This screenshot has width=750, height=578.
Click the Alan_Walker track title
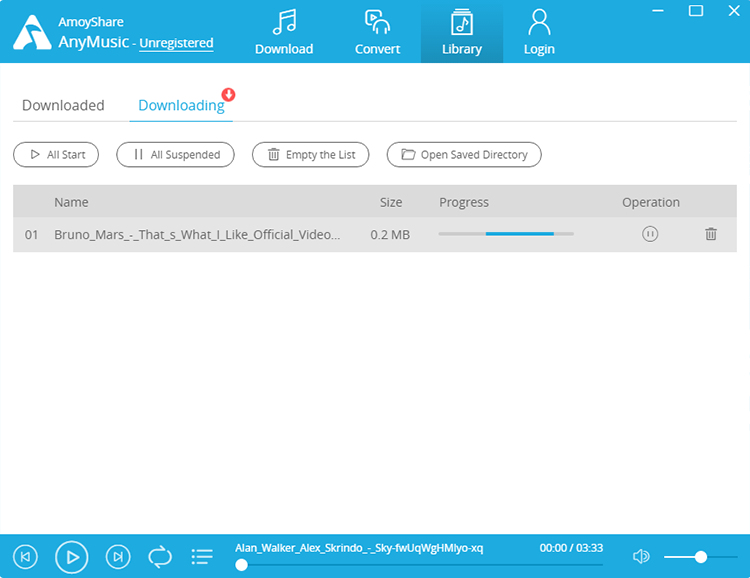click(359, 548)
